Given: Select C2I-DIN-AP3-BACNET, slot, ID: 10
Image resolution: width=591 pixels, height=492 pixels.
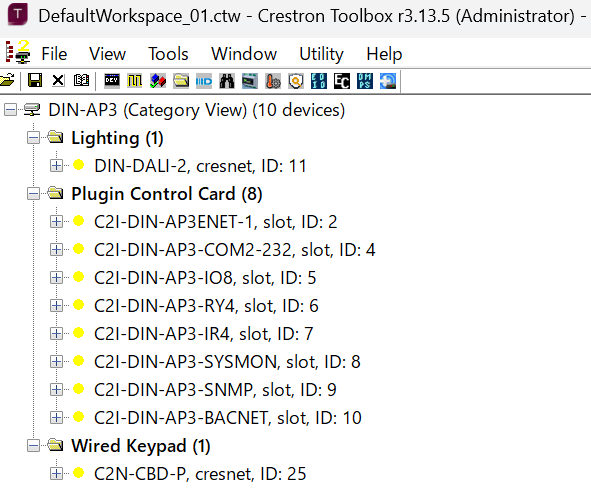Looking at the screenshot, I should tap(228, 417).
